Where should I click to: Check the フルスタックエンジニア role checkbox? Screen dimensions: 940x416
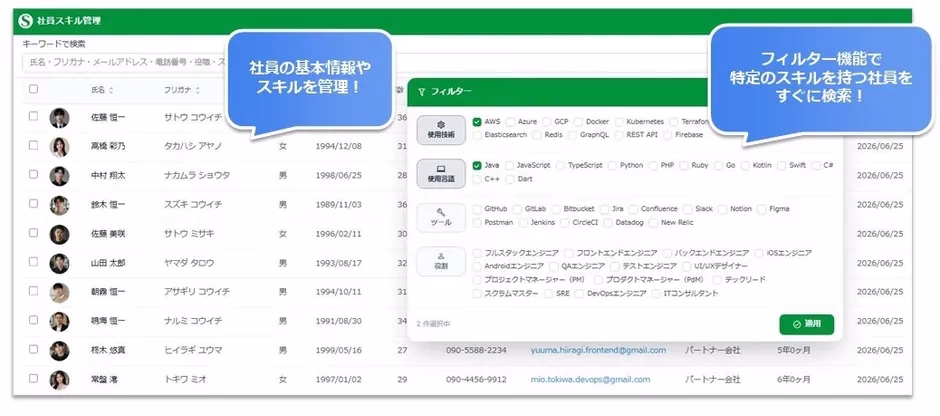pyautogui.click(x=477, y=253)
